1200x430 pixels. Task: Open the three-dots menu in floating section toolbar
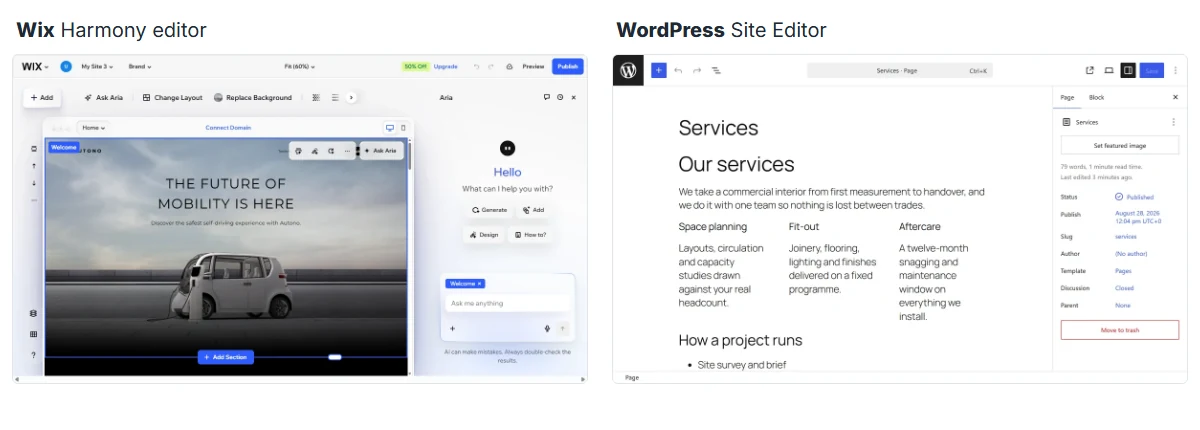coord(347,151)
